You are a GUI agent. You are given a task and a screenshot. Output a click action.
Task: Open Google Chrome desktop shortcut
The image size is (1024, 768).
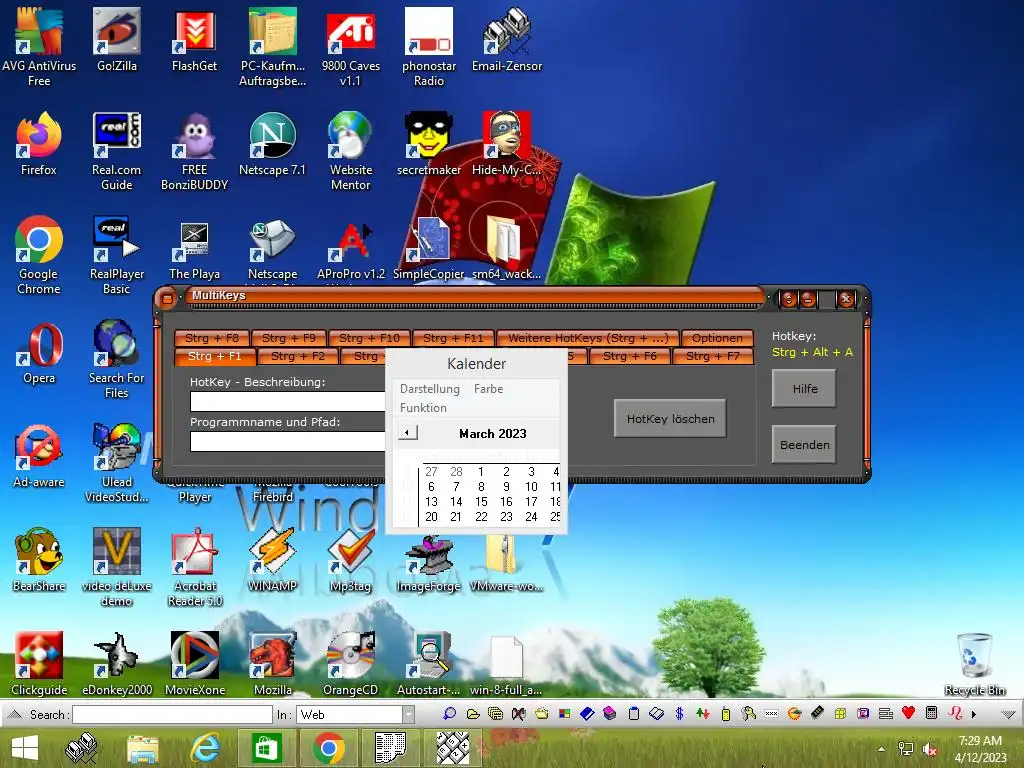pos(39,255)
